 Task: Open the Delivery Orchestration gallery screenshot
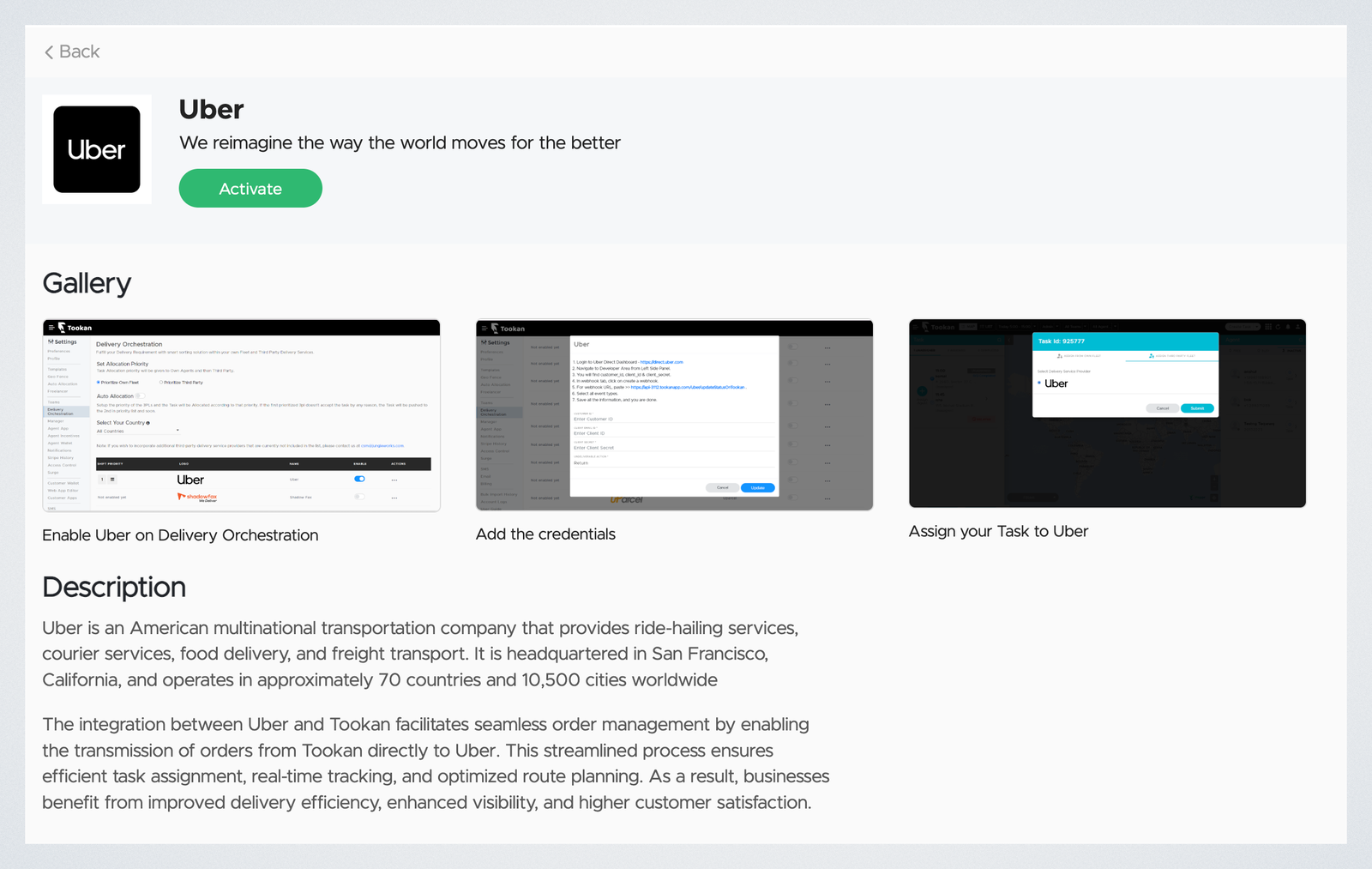(x=242, y=416)
